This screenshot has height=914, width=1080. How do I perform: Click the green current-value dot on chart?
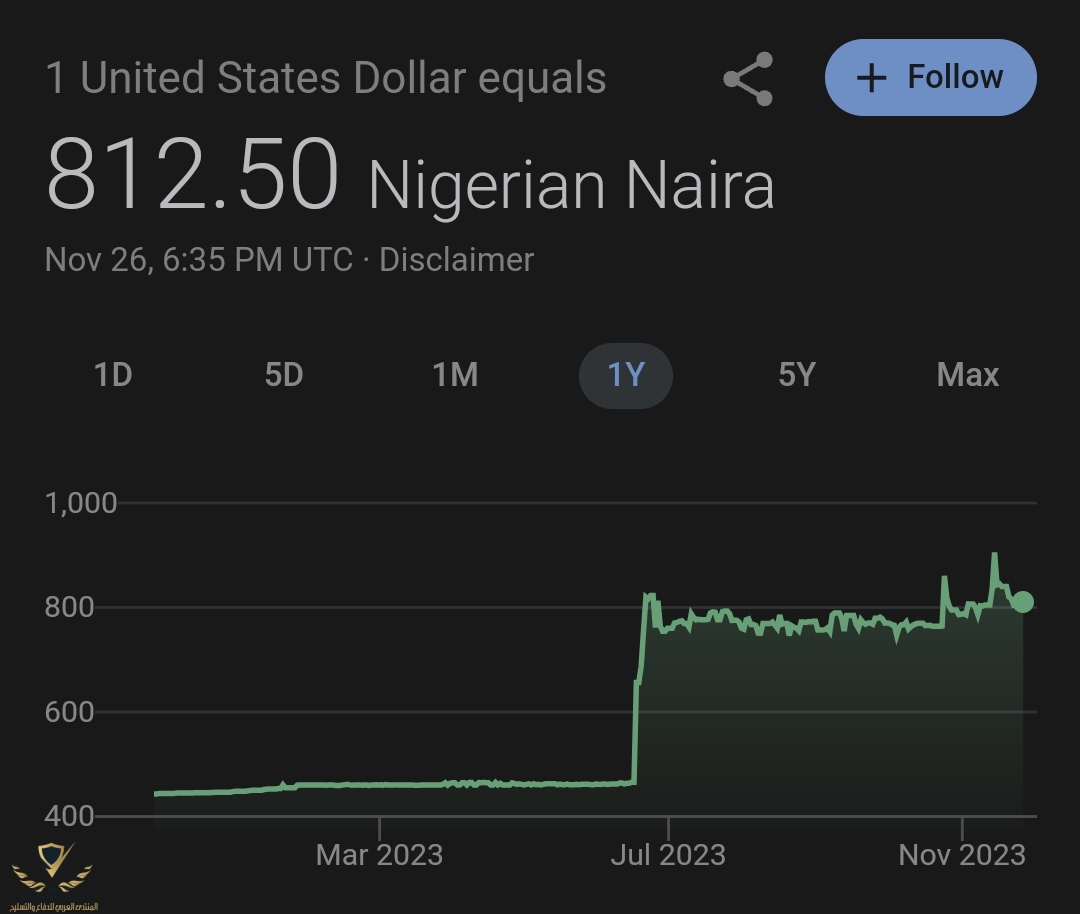click(1022, 602)
